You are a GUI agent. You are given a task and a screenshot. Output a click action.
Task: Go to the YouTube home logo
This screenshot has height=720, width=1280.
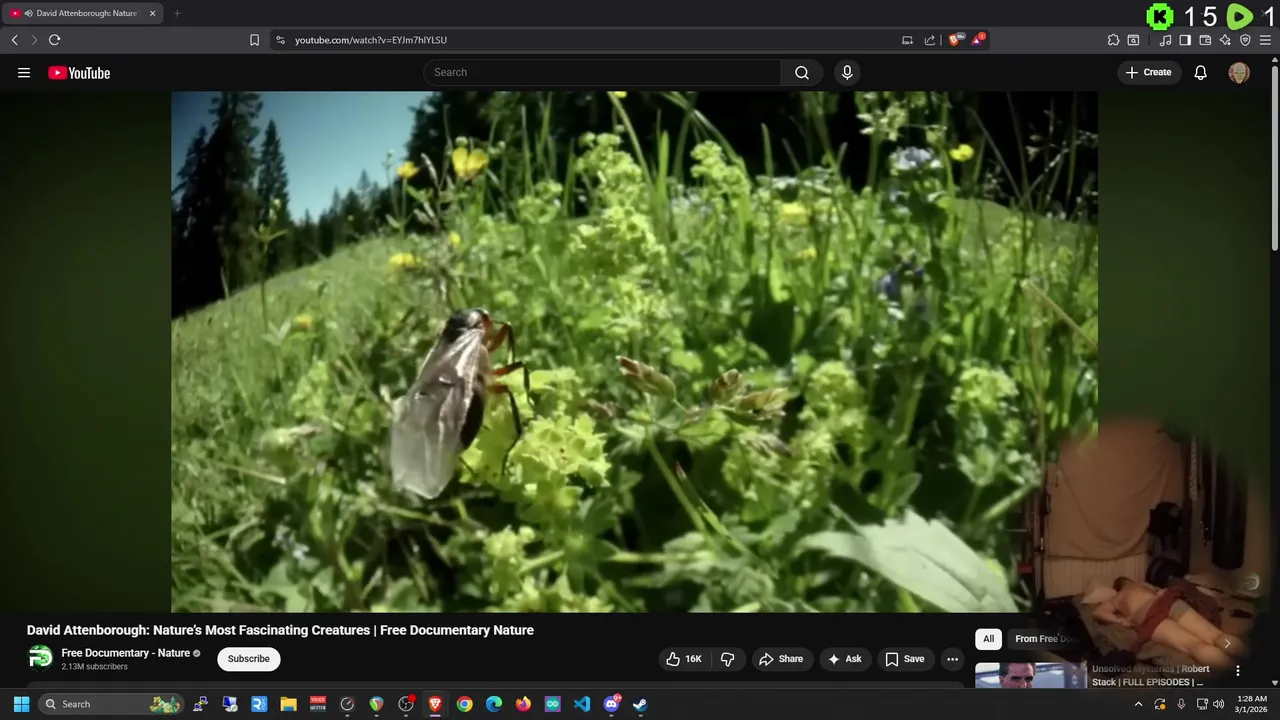click(x=79, y=72)
